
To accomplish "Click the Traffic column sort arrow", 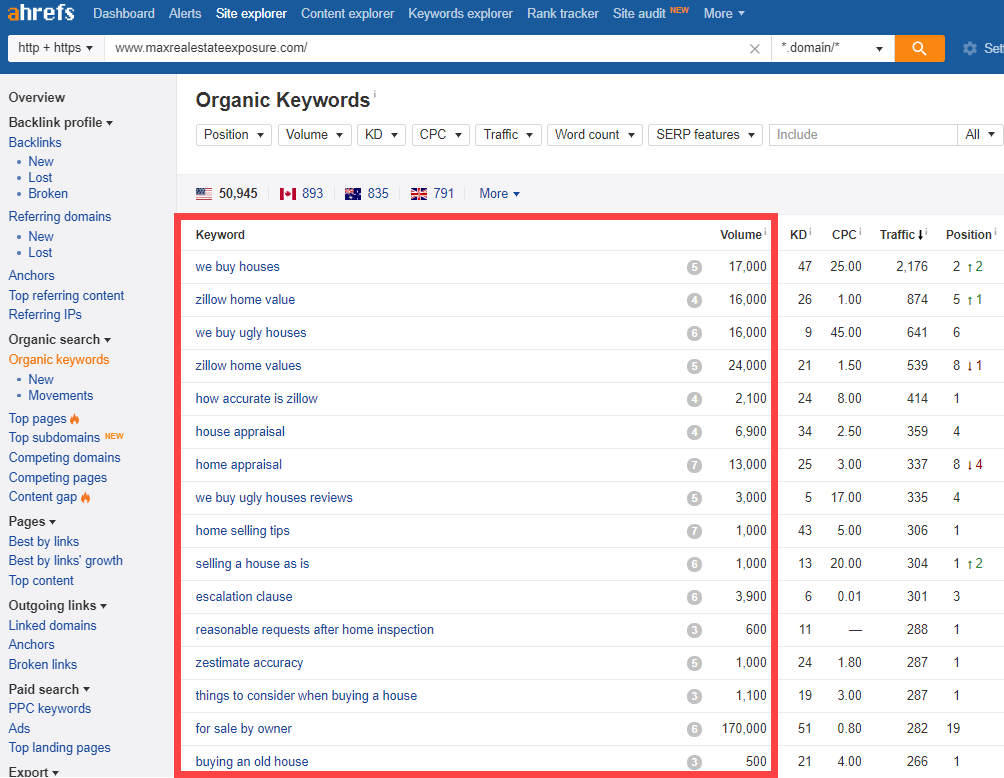I will tap(921, 235).
